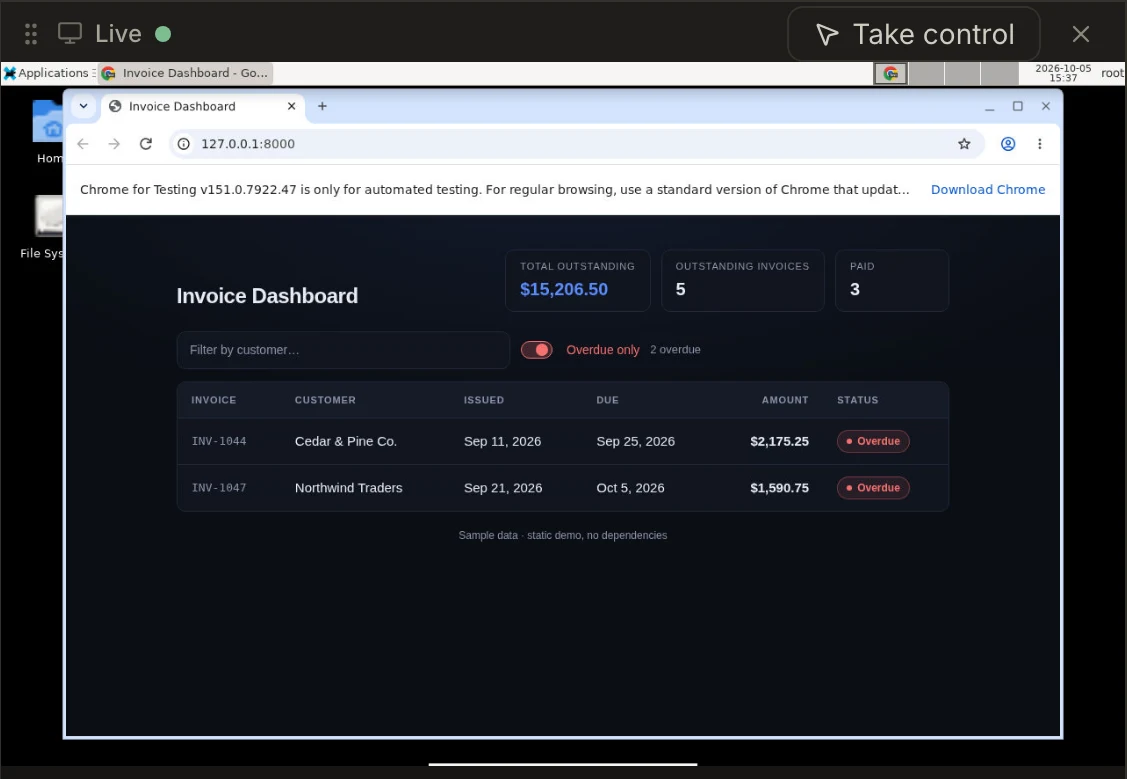Viewport: 1127px width, 779px height.
Task: Click the Total Outstanding $15,206.50 card
Action: tap(578, 280)
